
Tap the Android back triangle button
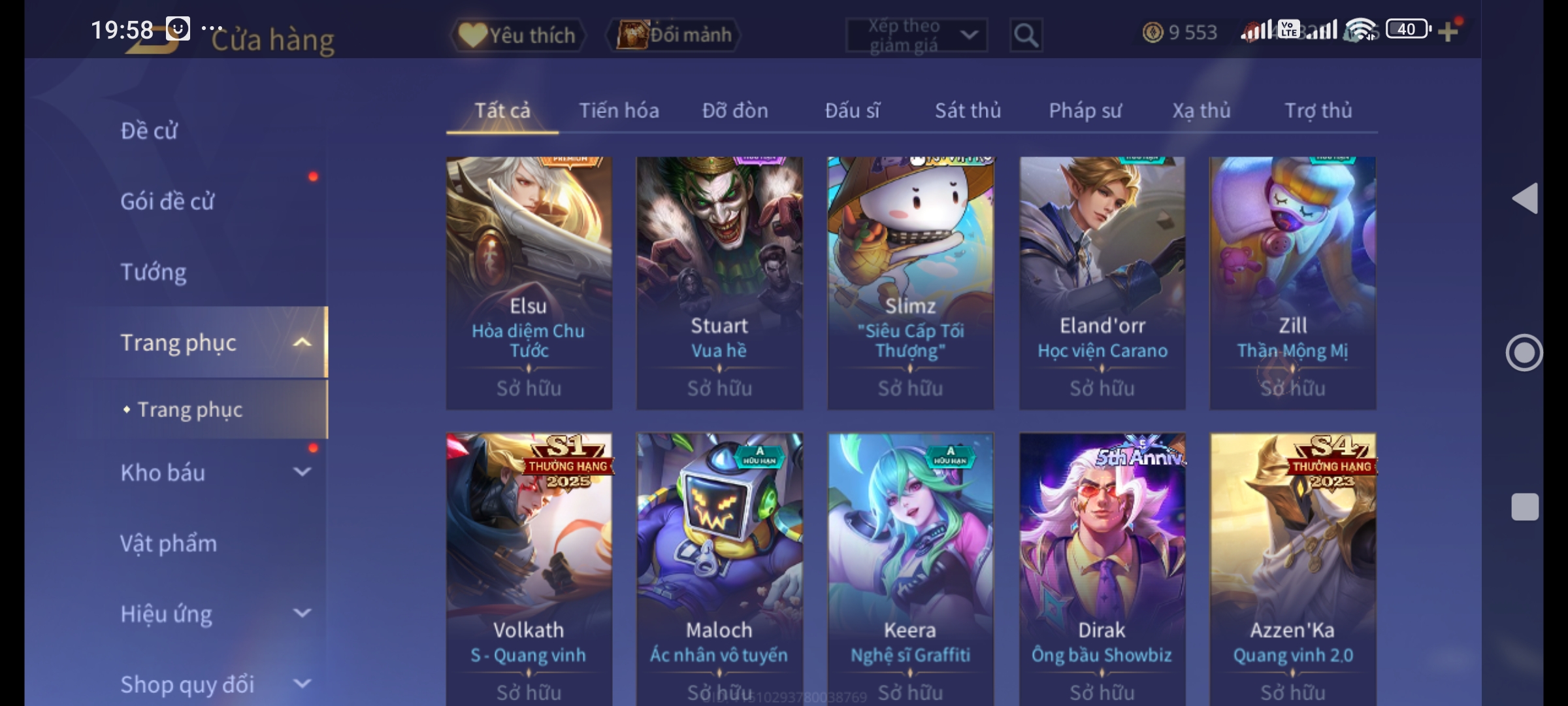click(x=1525, y=198)
